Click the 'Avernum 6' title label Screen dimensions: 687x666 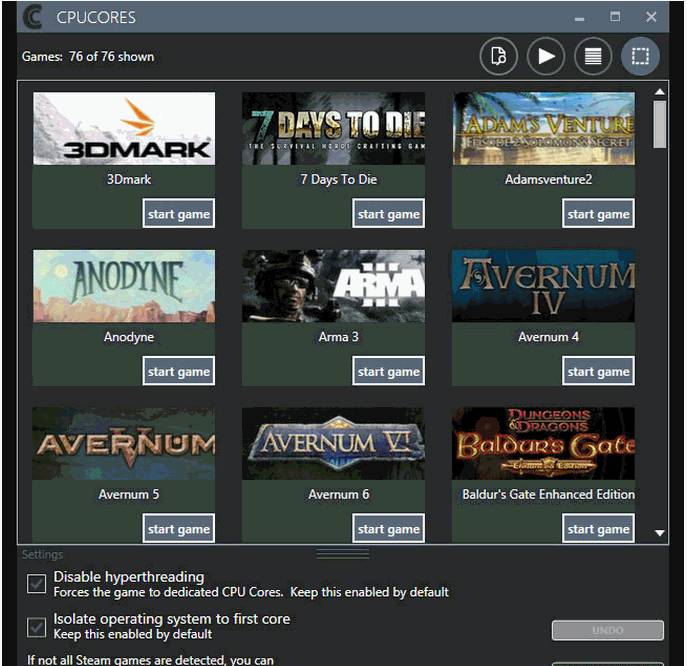(339, 494)
